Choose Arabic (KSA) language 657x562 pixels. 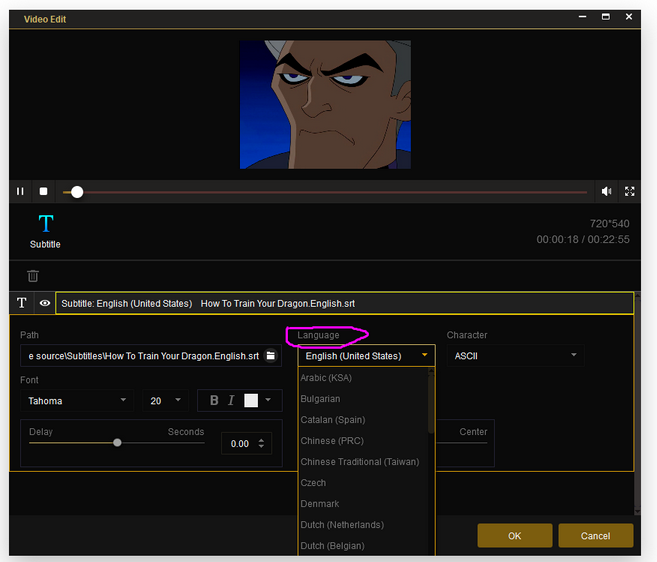pyautogui.click(x=326, y=378)
